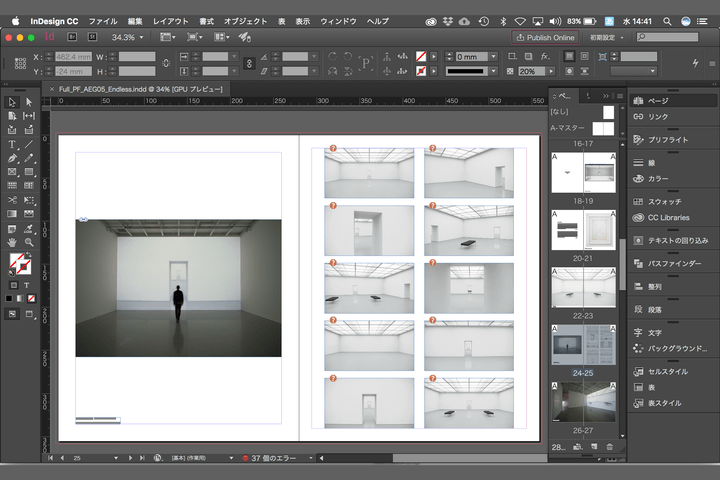Open Adobe Stock via St icon

point(92,37)
